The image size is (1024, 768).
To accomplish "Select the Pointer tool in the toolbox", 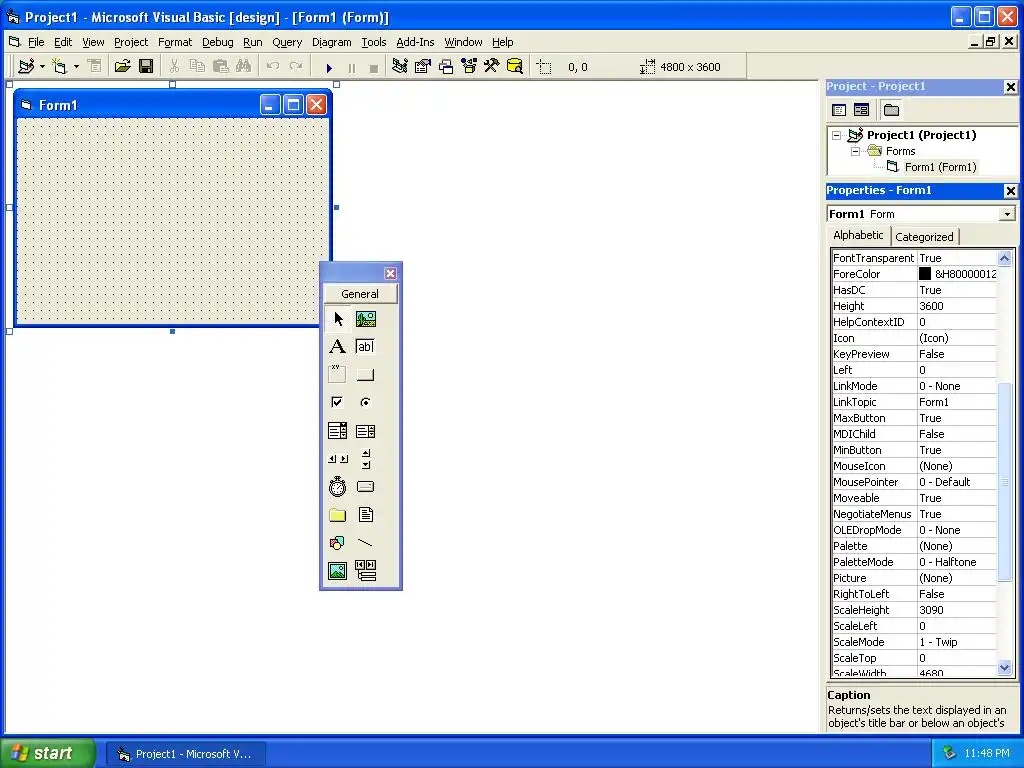I will coord(338,319).
